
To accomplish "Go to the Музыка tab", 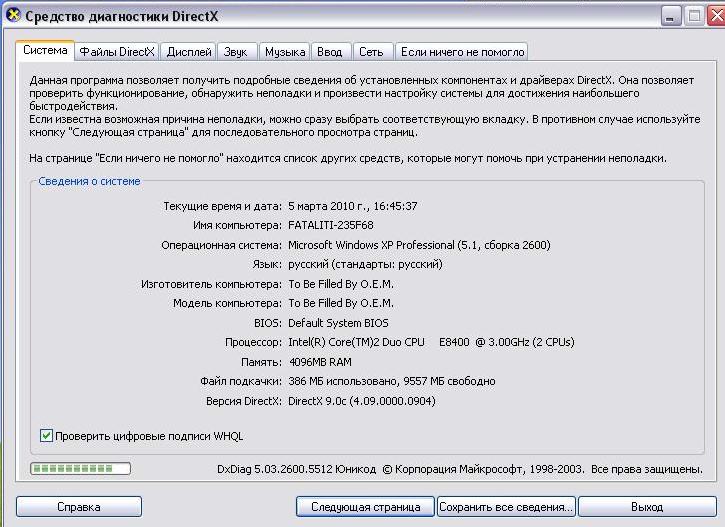I will 285,52.
